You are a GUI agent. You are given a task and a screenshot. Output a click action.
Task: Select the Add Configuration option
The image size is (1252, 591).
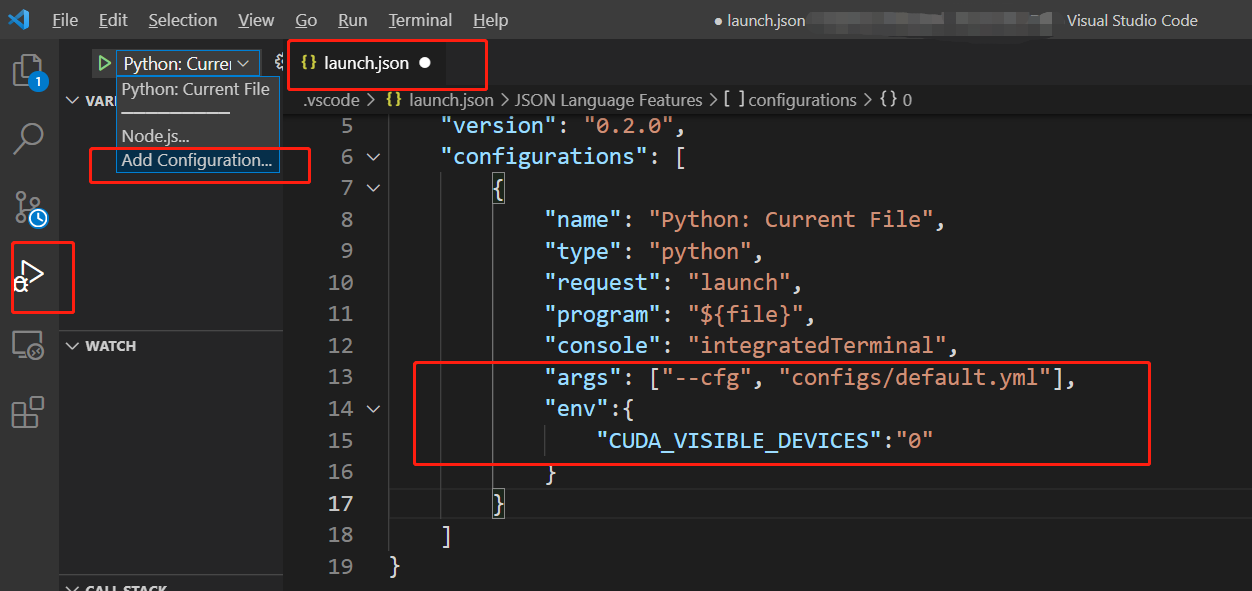click(x=196, y=160)
